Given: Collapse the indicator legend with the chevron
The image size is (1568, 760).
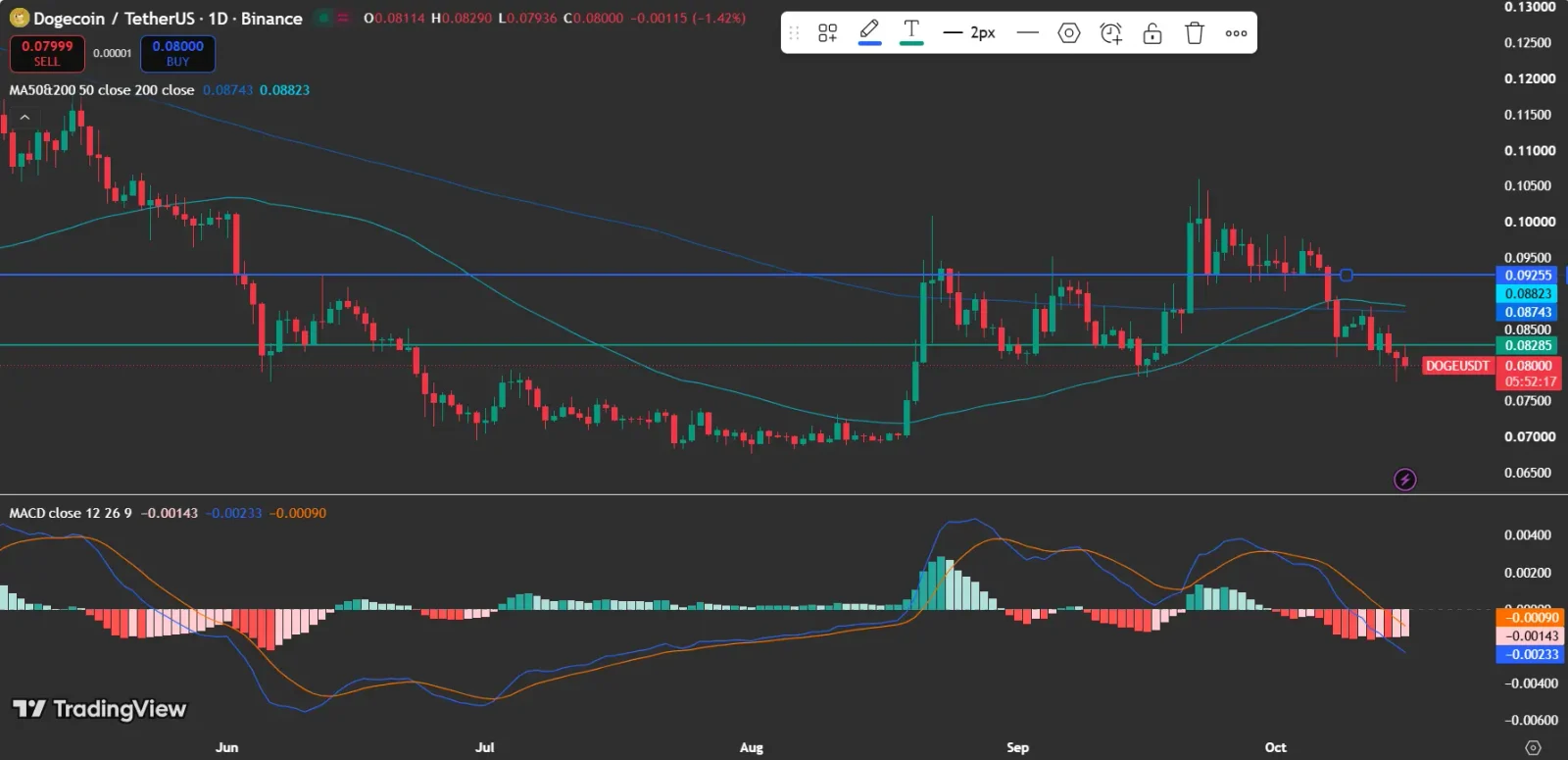Looking at the screenshot, I should coord(24,118).
